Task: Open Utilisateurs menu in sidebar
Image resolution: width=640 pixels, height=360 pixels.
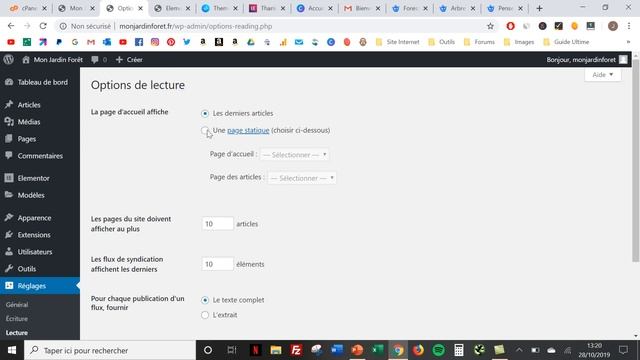Action: pyautogui.click(x=40, y=252)
